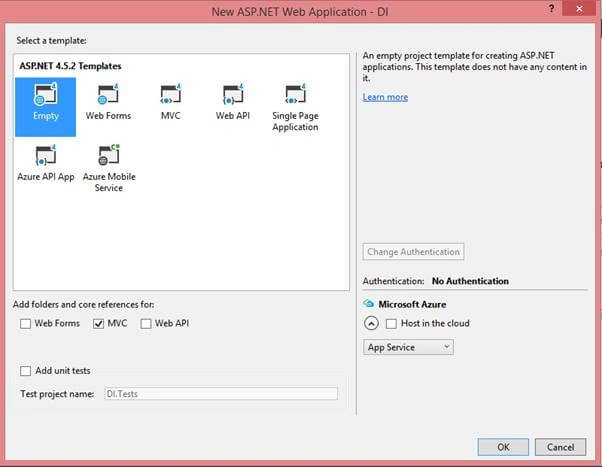
Task: Pick the MVC template icon
Action: [x=170, y=94]
